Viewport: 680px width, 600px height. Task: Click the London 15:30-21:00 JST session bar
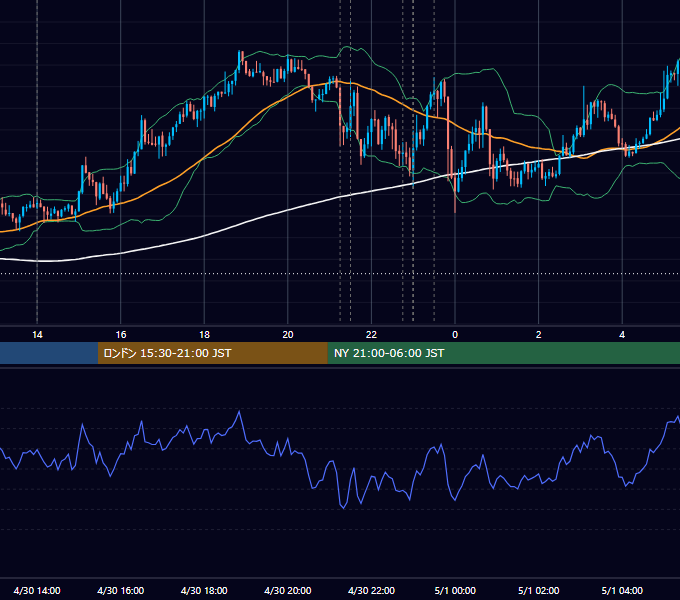click(x=212, y=353)
